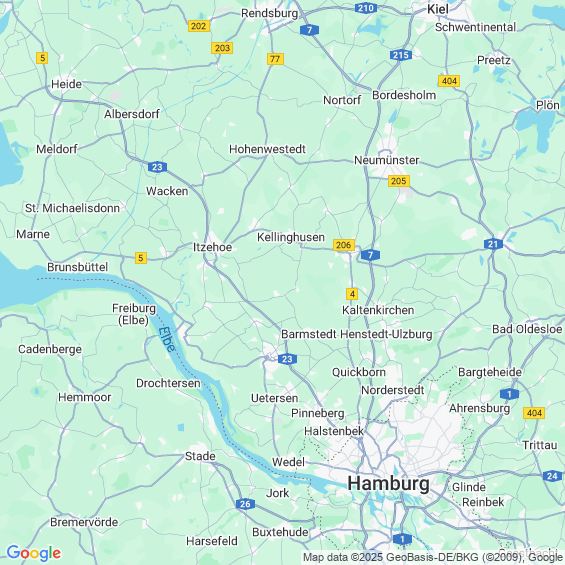Click the yellow 205 road shield
Image resolution: width=565 pixels, height=565 pixels.
pos(399,181)
